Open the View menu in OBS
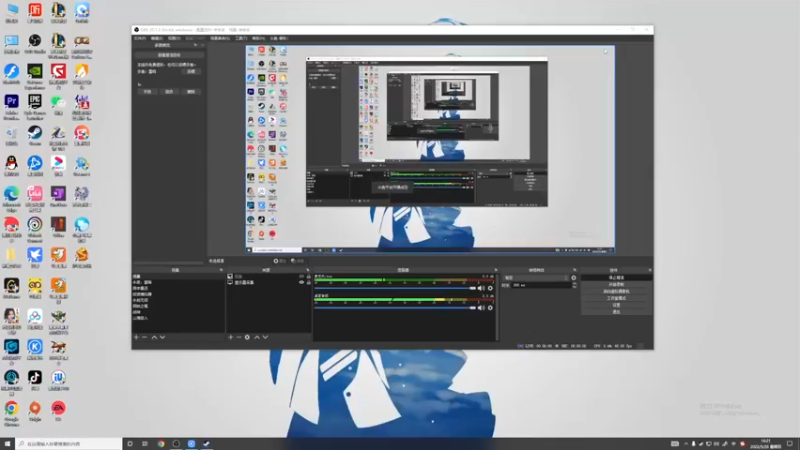The width and height of the screenshot is (800, 450). 174,38
